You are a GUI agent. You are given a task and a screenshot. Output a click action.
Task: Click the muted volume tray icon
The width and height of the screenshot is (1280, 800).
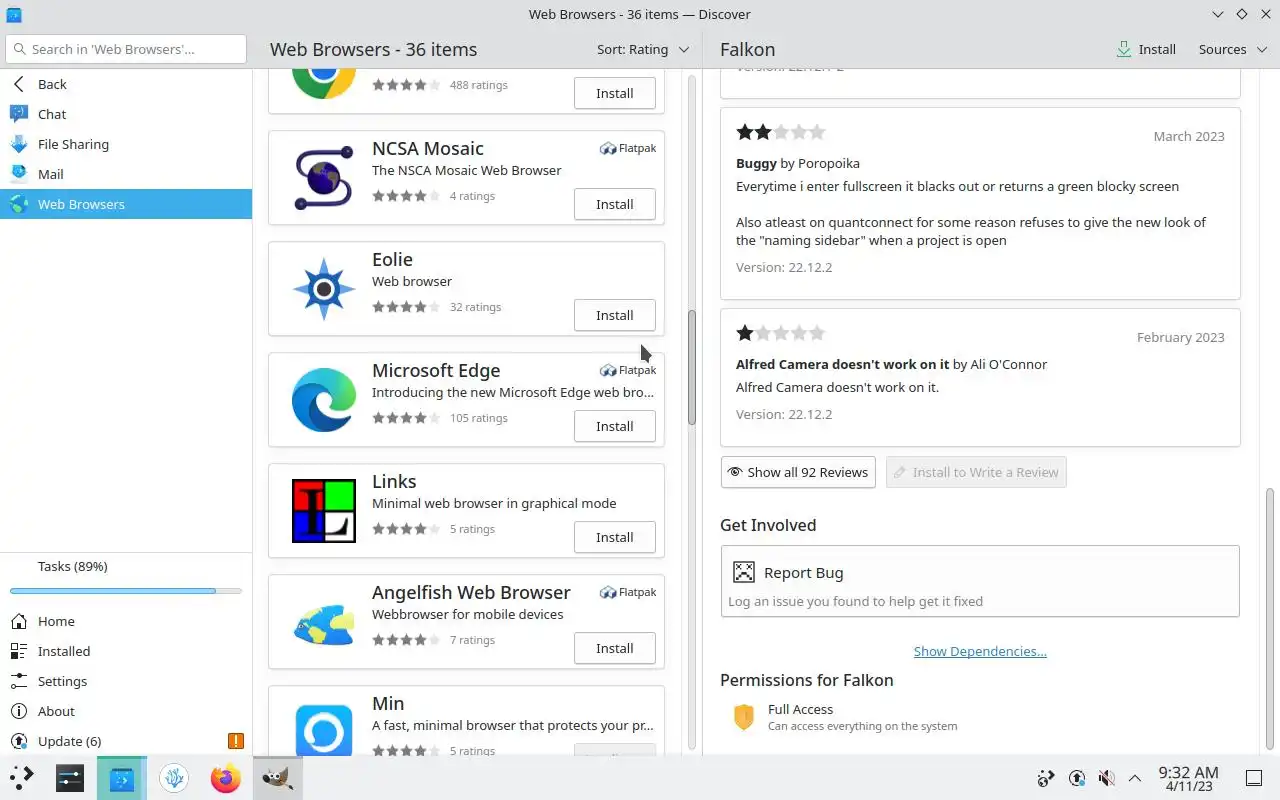coord(1106,778)
